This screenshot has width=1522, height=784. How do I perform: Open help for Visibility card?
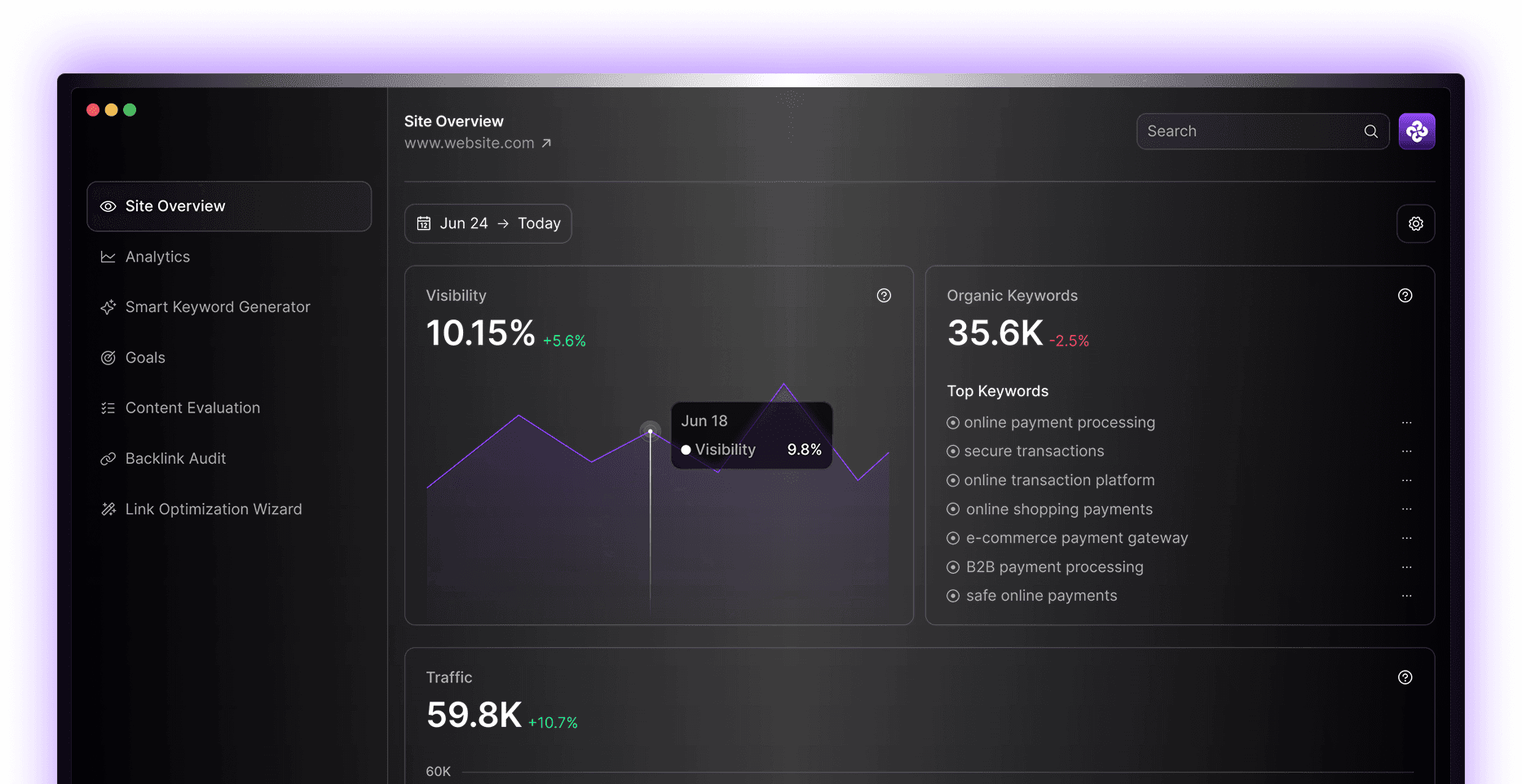[884, 296]
